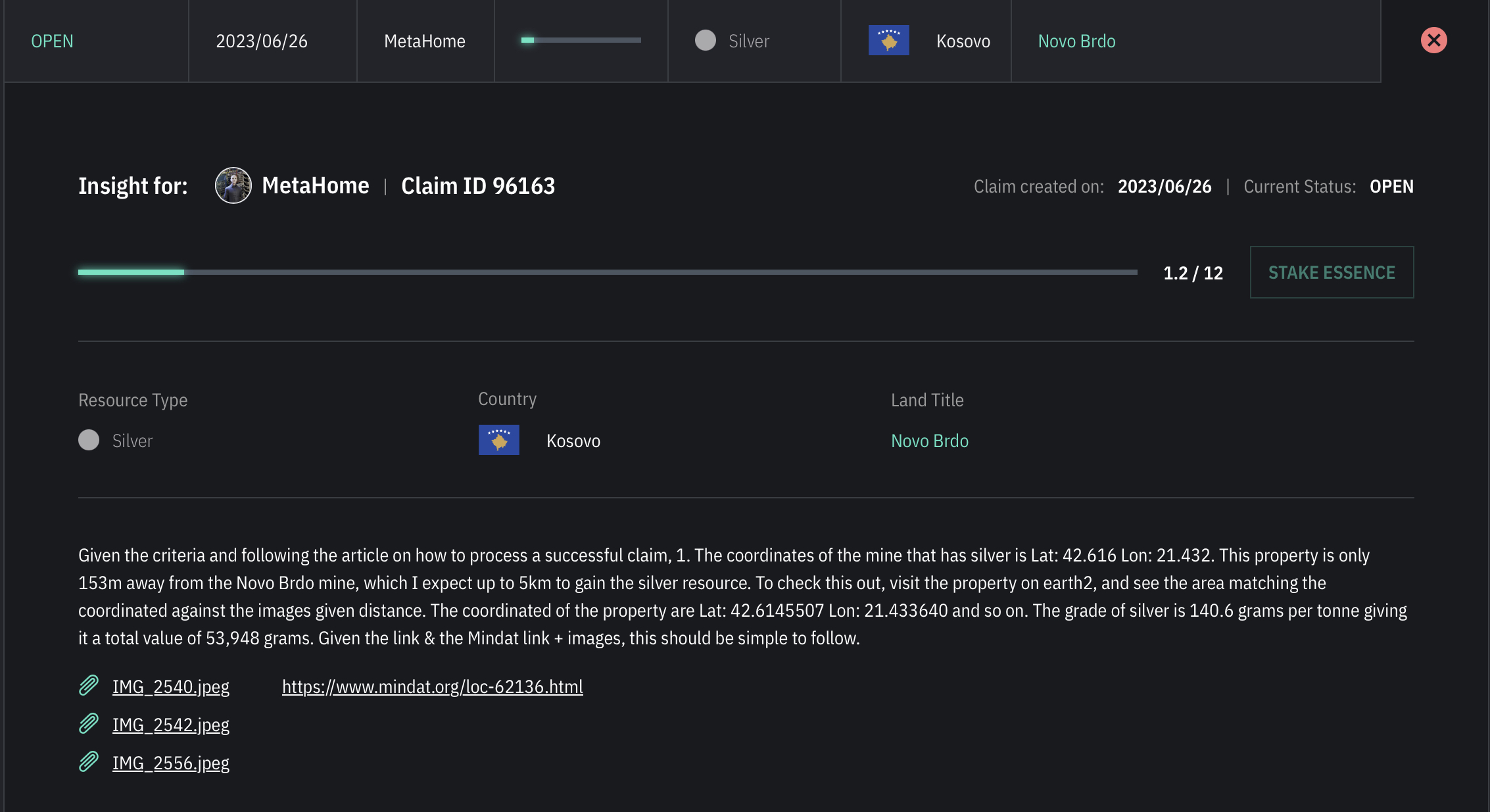Click the Kosovo text in top row

click(x=963, y=41)
